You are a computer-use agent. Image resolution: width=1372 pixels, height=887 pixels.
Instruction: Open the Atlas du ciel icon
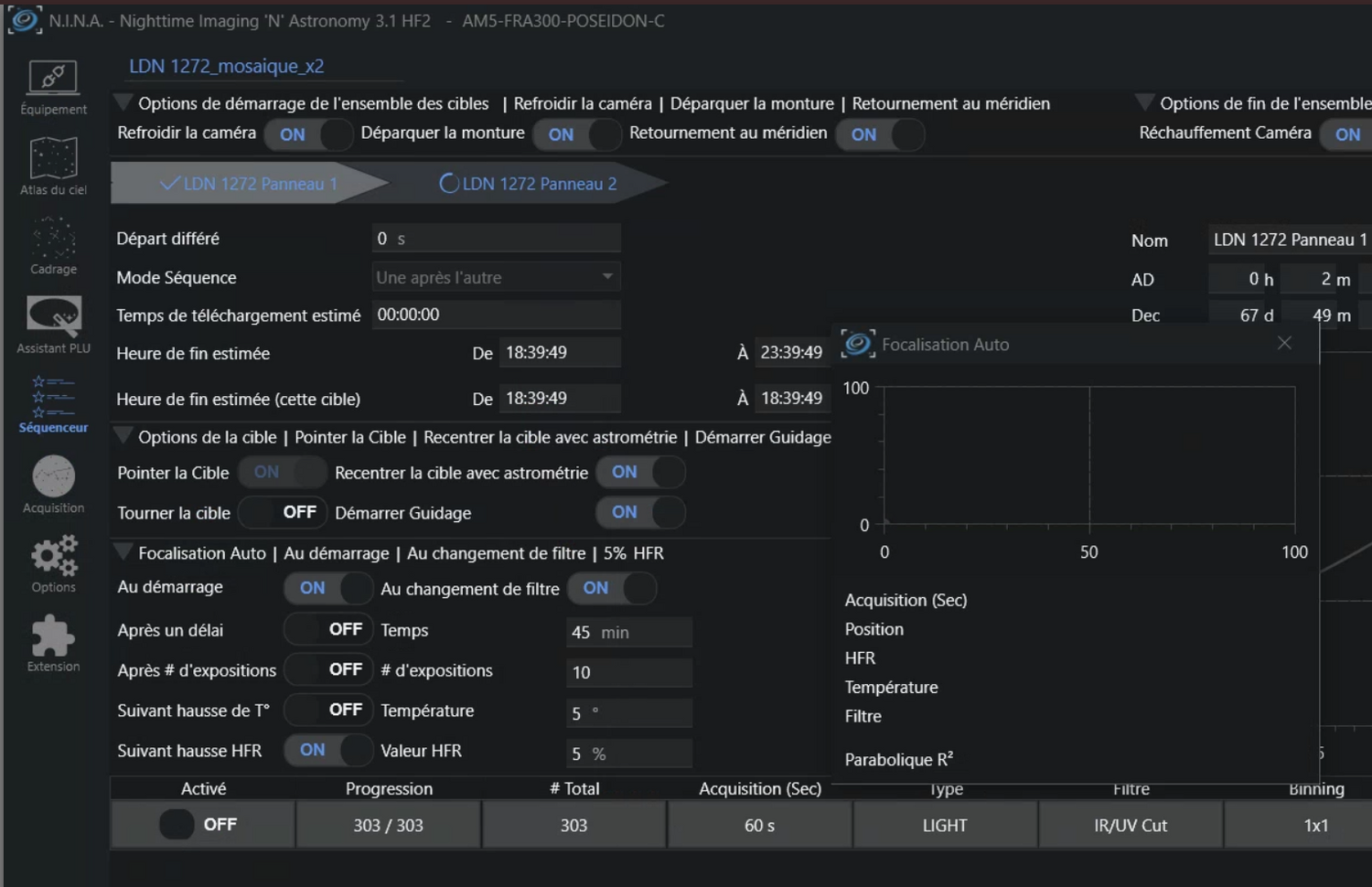53,159
